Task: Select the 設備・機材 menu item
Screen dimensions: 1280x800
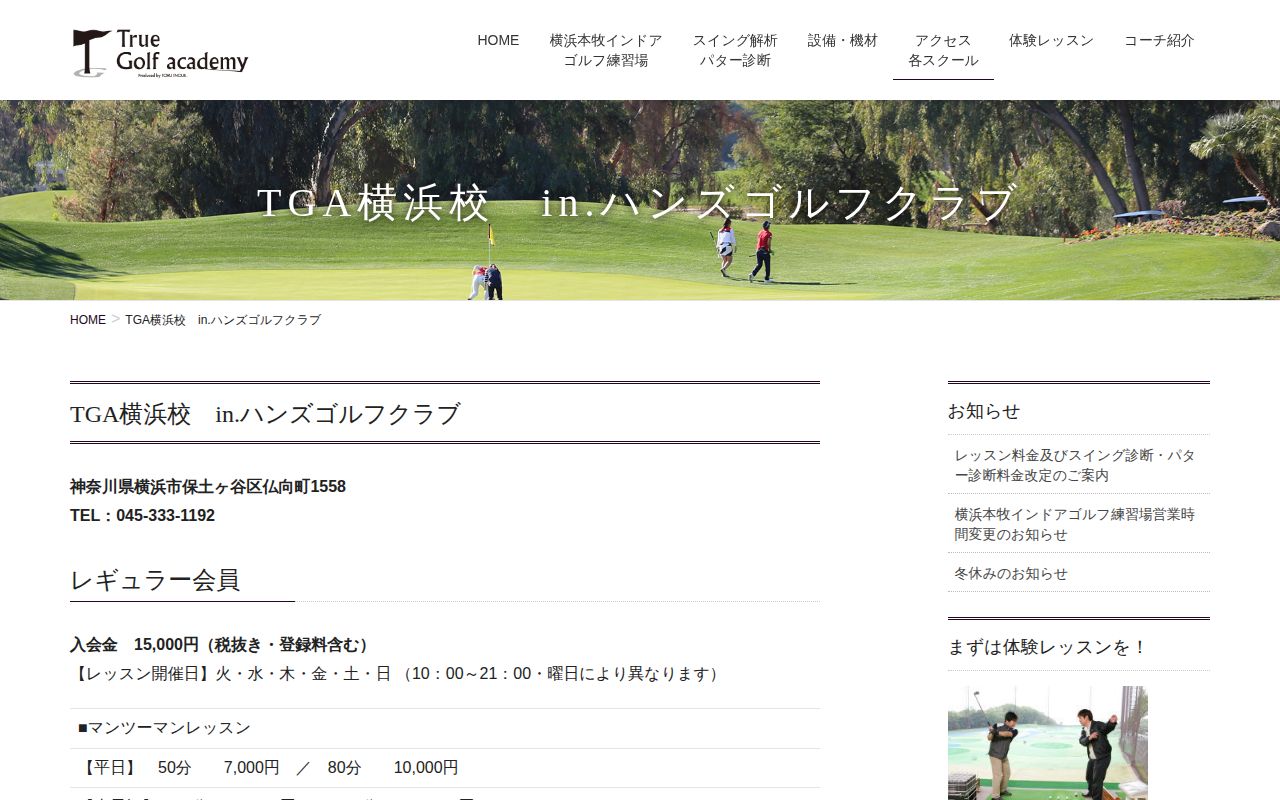Action: click(843, 41)
